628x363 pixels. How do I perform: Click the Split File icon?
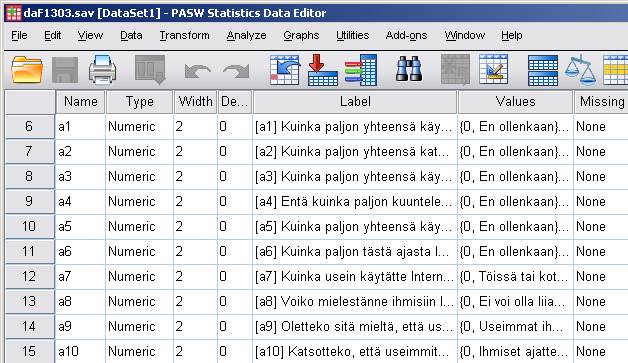(543, 71)
